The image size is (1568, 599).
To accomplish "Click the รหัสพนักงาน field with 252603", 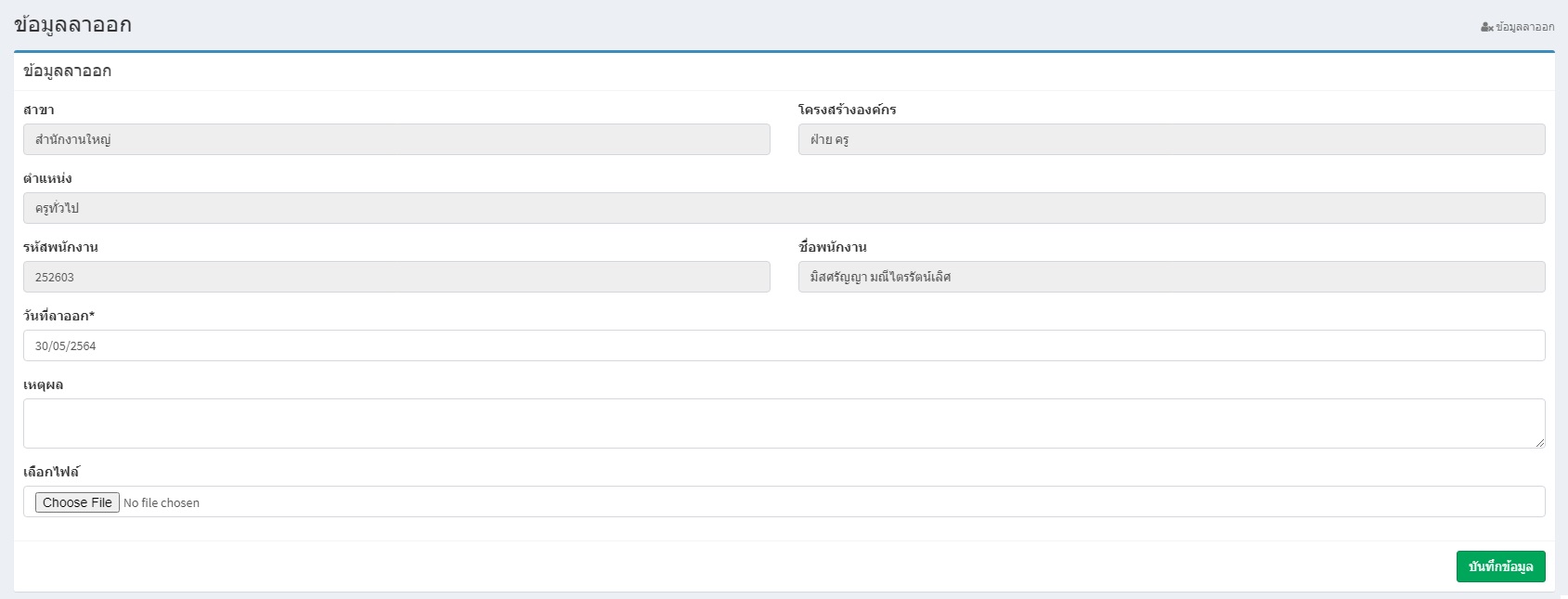I will pyautogui.click(x=396, y=277).
